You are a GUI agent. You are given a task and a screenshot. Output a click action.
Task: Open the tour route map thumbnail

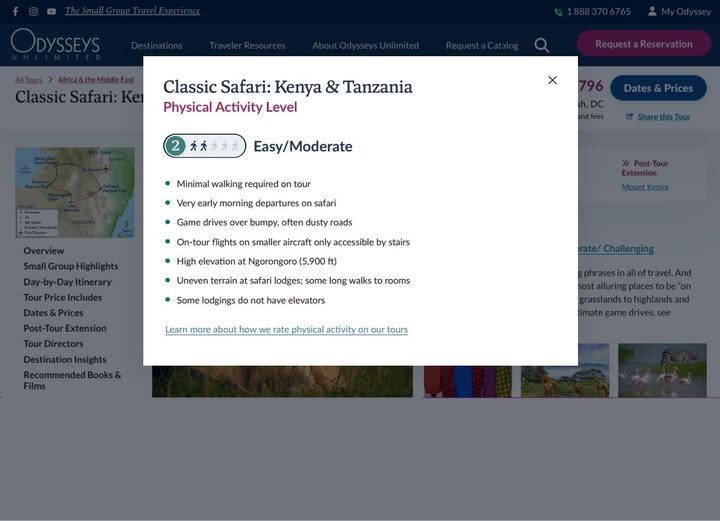pyautogui.click(x=75, y=192)
